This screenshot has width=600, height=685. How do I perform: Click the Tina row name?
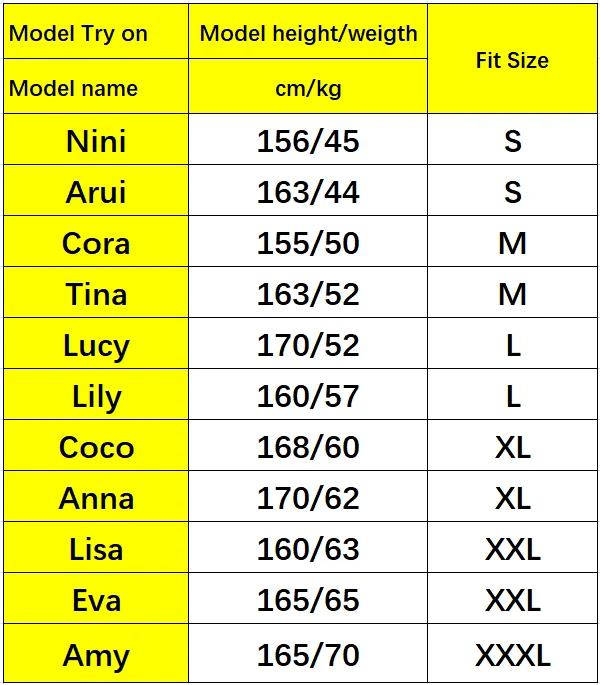(x=96, y=293)
